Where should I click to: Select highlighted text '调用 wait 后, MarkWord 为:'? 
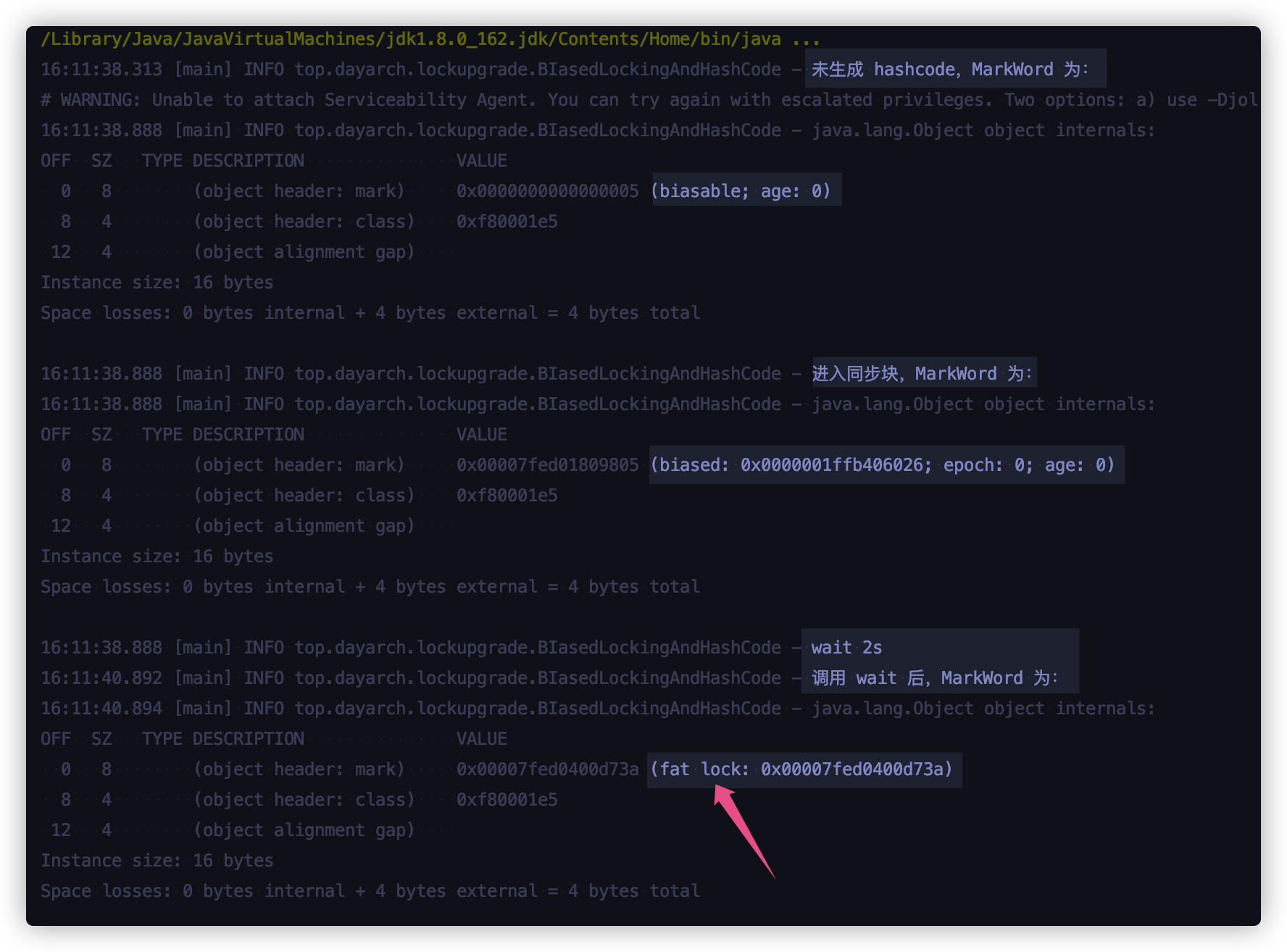coord(935,678)
